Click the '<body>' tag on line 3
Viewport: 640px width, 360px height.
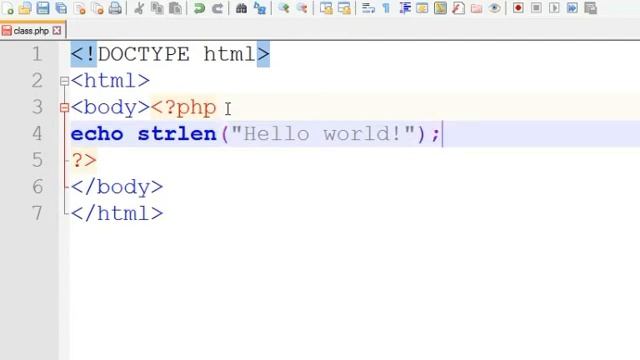click(110, 107)
